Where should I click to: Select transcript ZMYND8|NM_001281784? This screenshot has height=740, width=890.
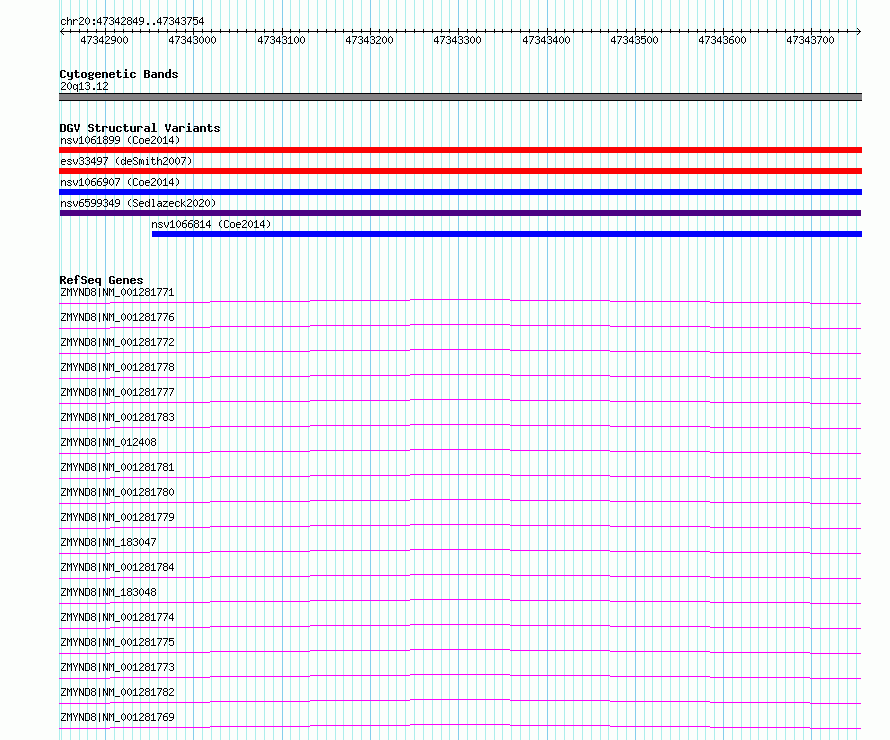[x=117, y=567]
